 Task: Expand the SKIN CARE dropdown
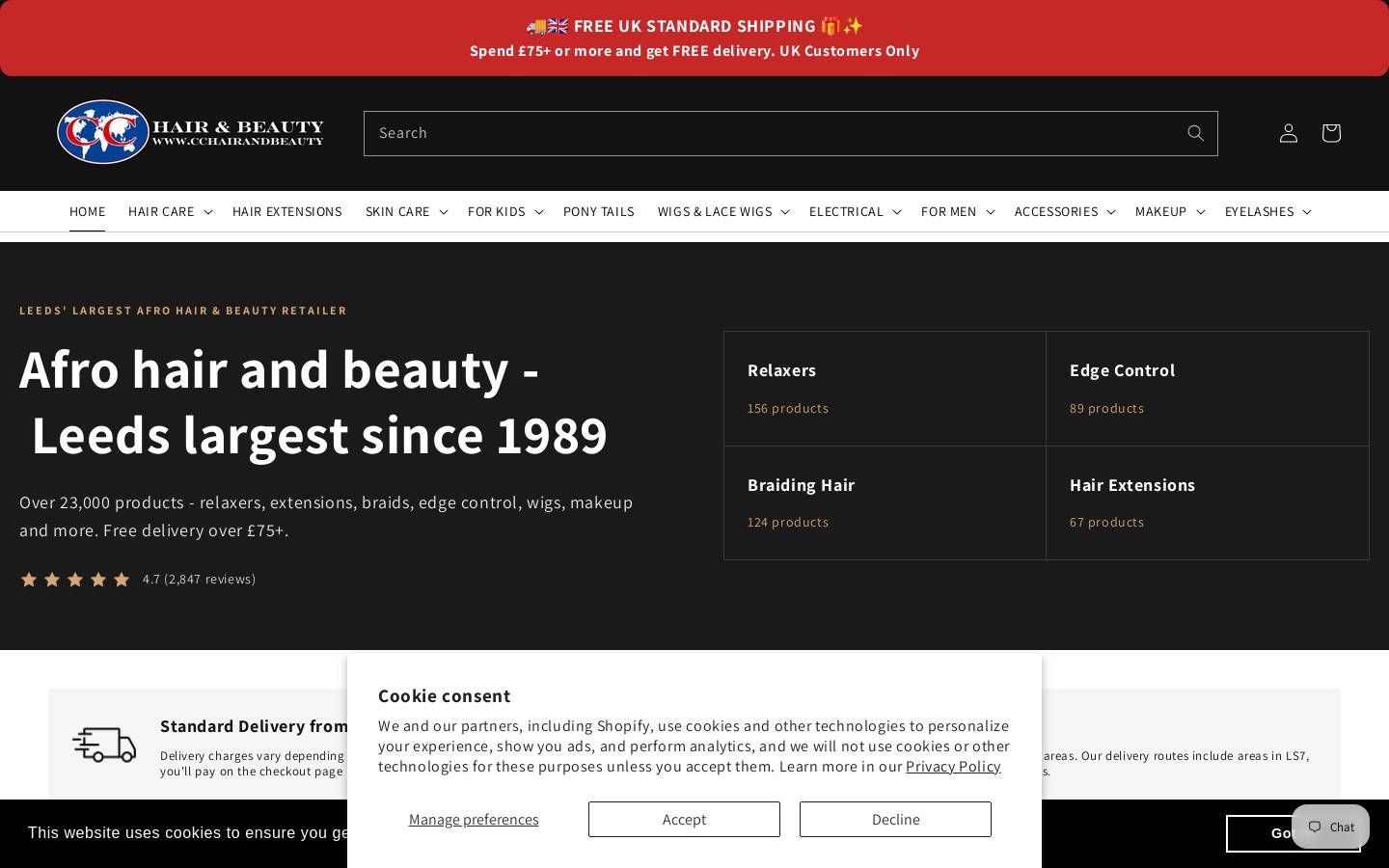tap(406, 211)
